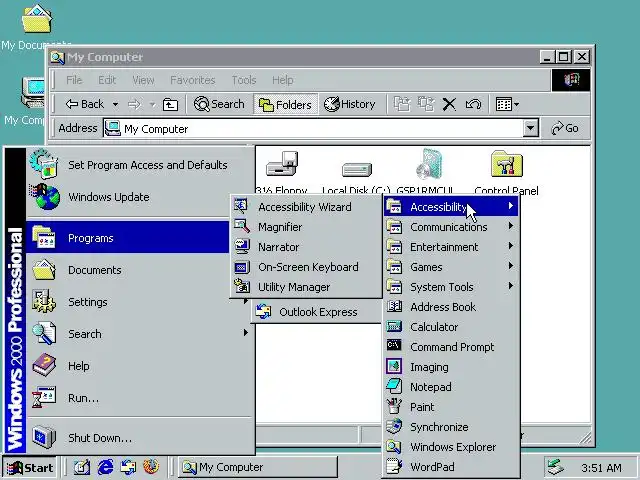
Task: Launch Internet Explorer from quick launch
Action: (106, 467)
